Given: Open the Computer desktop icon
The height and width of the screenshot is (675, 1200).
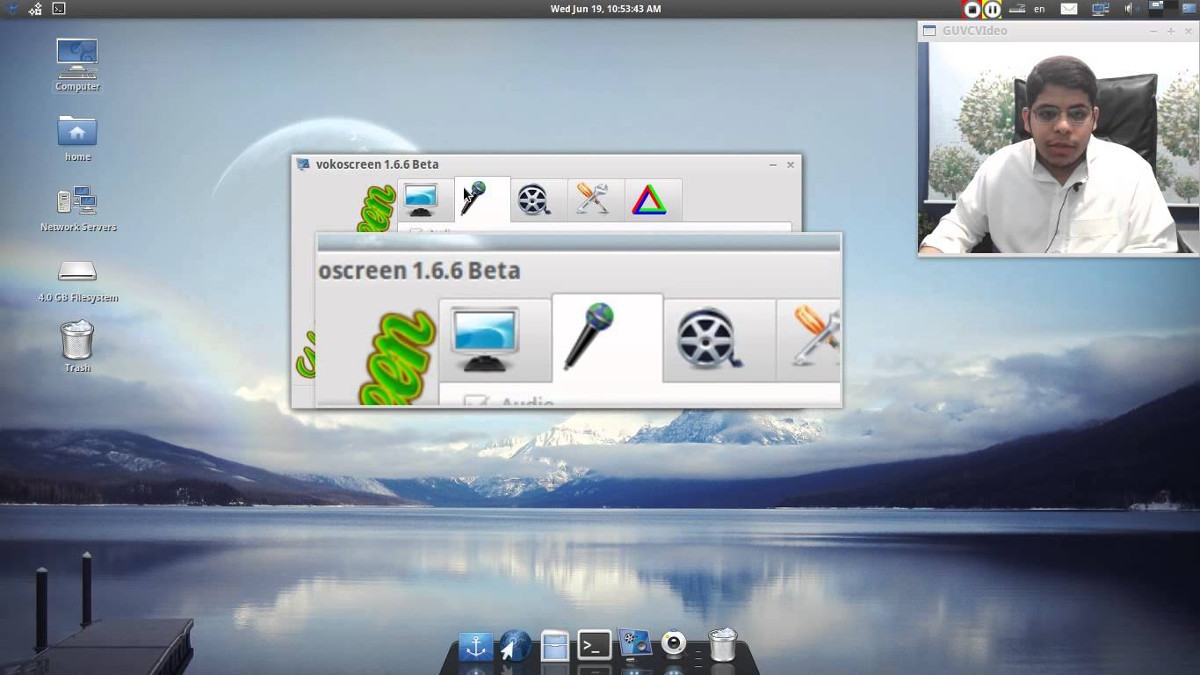Looking at the screenshot, I should [77, 65].
